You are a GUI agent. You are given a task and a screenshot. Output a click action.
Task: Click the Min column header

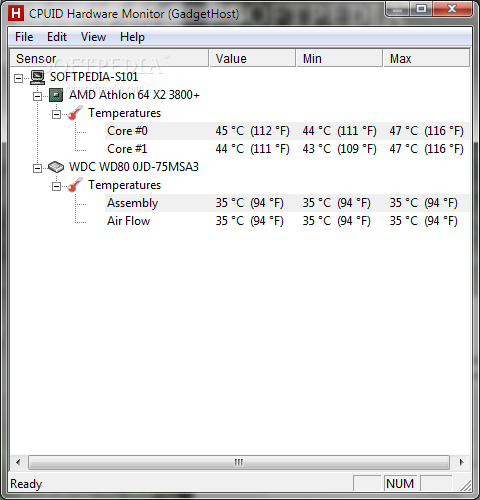point(339,58)
